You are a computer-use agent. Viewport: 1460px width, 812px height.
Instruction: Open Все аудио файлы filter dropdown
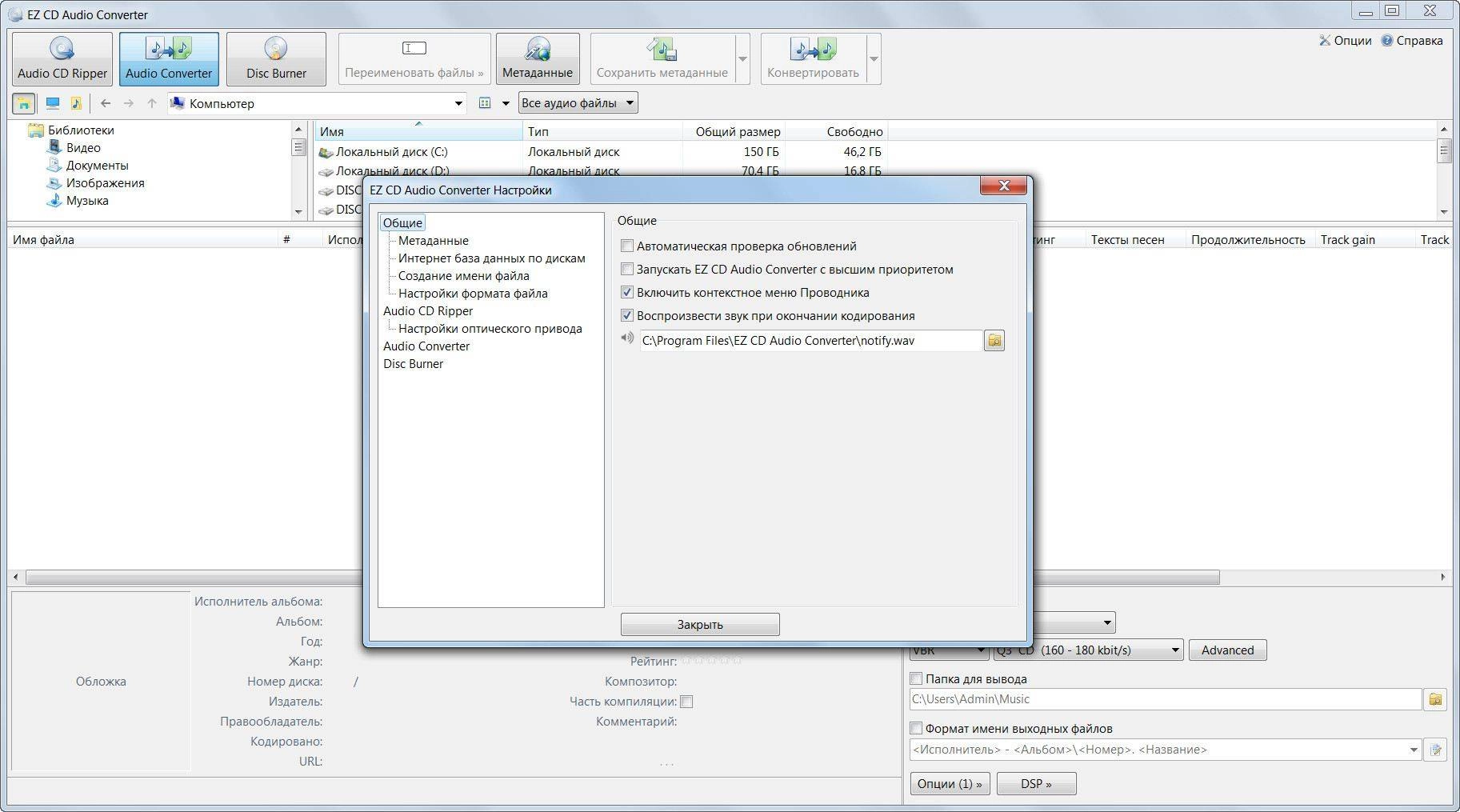click(578, 103)
